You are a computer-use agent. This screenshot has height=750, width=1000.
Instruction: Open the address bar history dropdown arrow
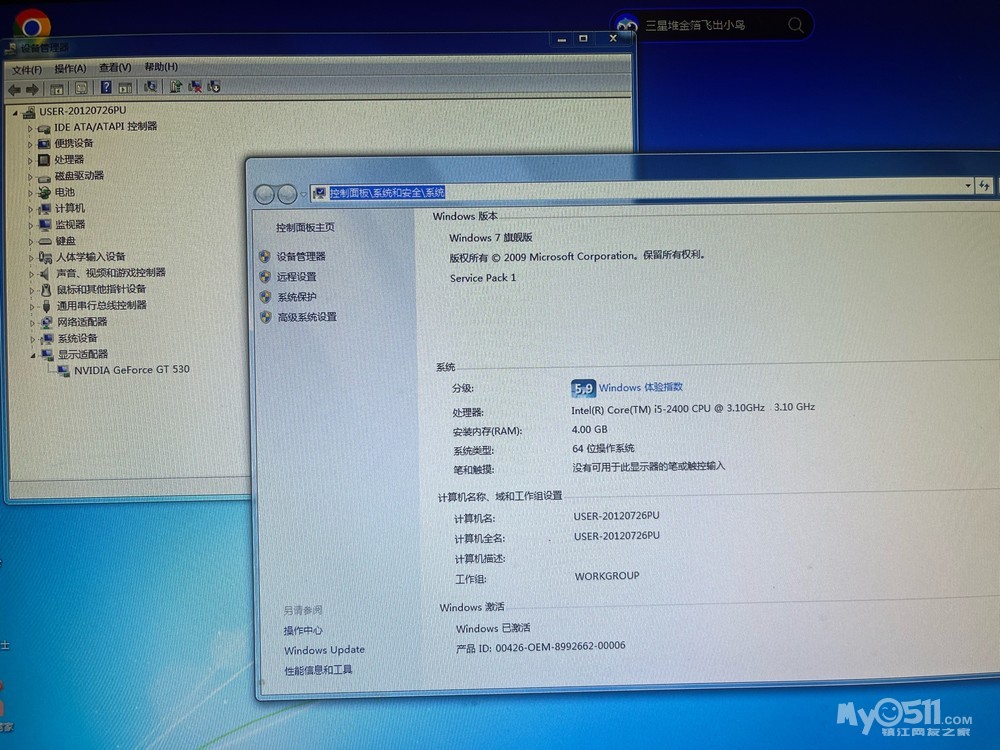(967, 186)
